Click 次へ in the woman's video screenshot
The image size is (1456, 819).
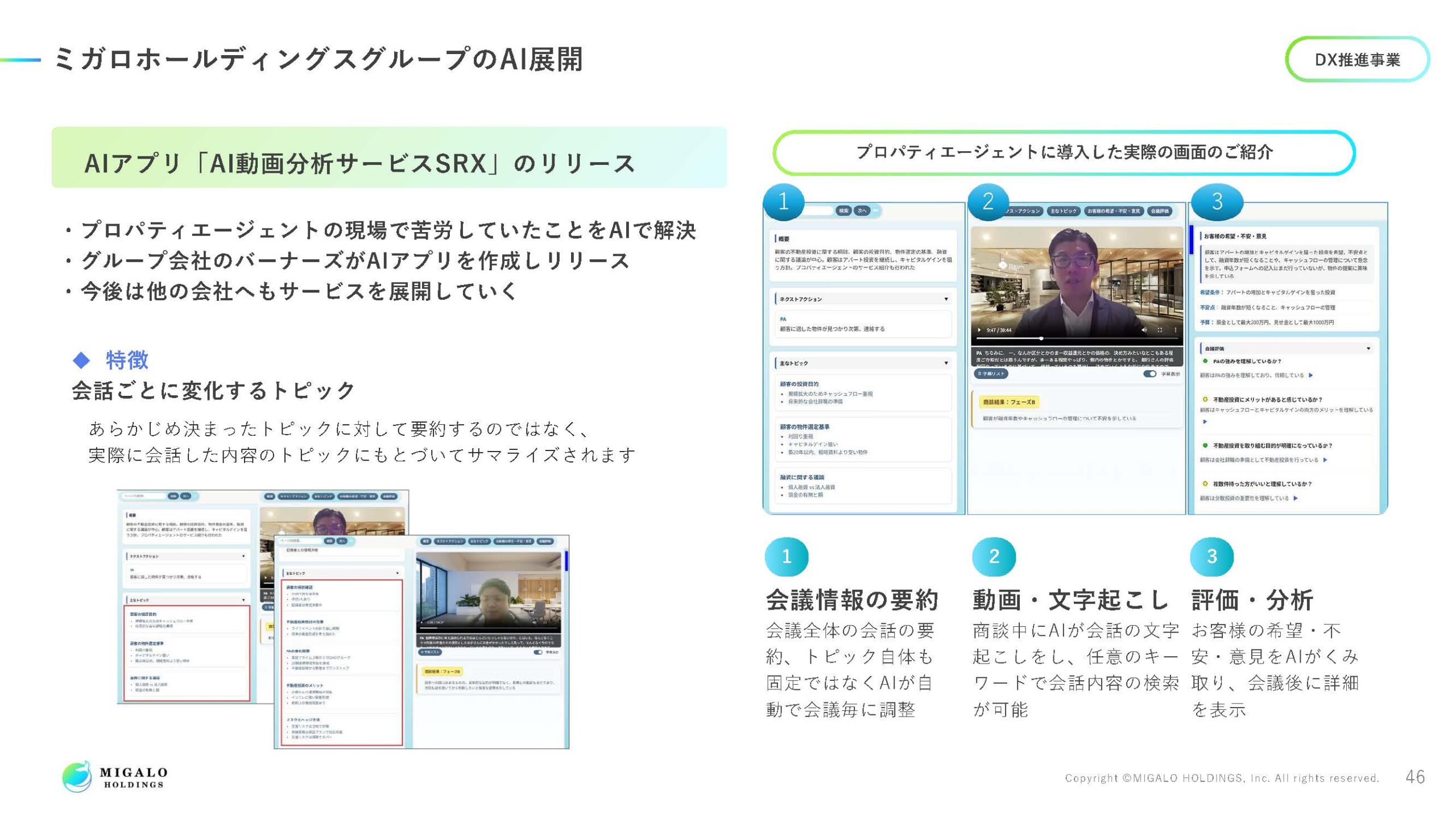coord(342,541)
